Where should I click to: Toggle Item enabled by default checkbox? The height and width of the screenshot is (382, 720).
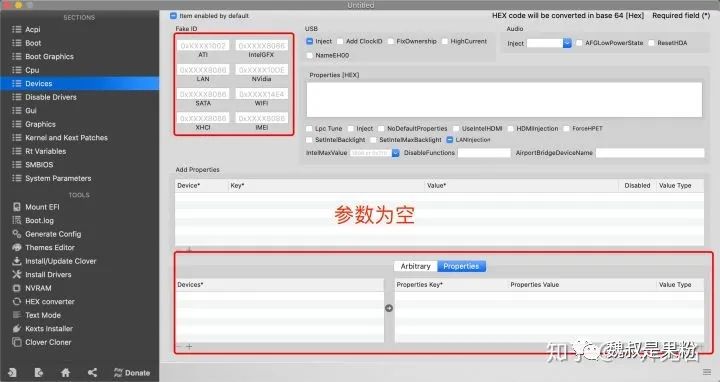(173, 16)
